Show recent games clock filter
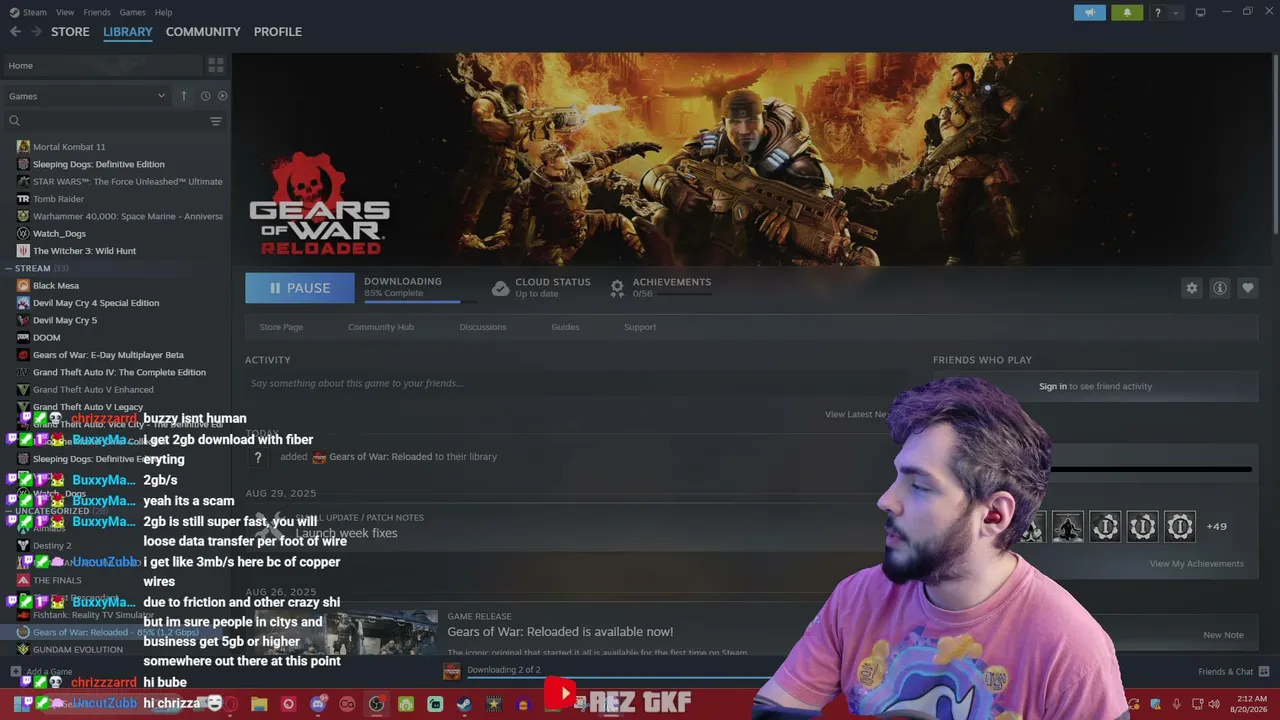Image resolution: width=1280 pixels, height=720 pixels. (x=205, y=96)
